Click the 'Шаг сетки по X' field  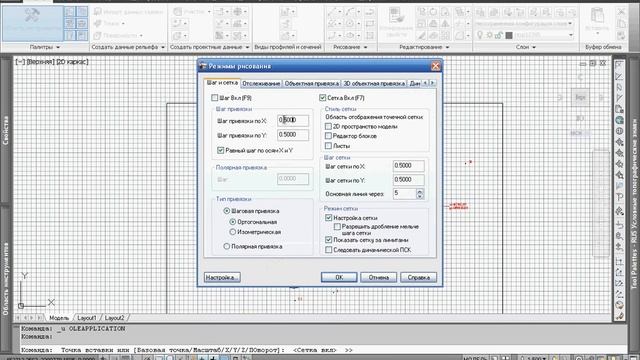click(409, 166)
